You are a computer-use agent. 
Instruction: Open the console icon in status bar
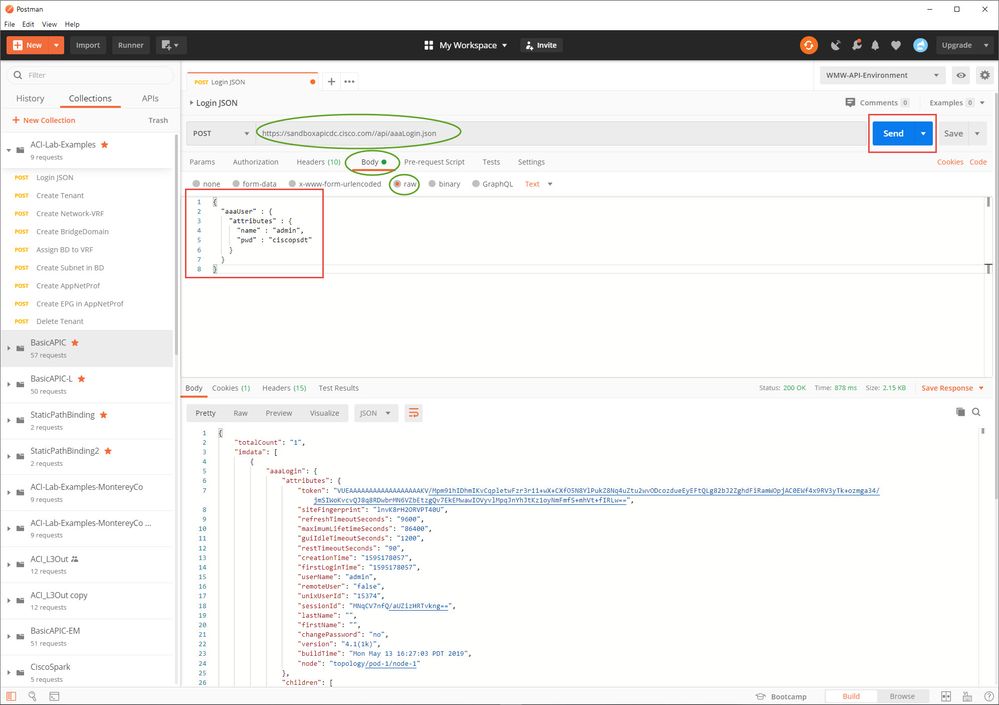pos(54,697)
